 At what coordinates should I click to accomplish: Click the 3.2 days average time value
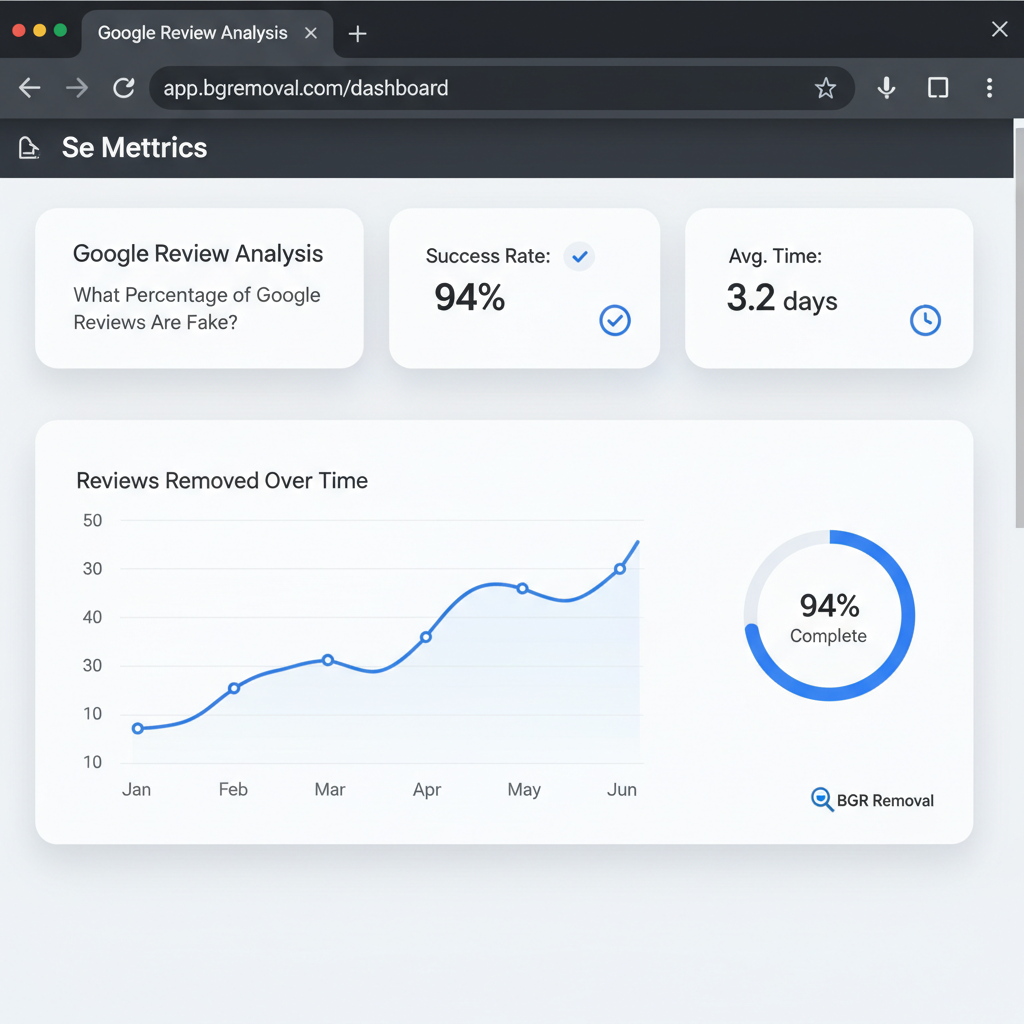click(x=782, y=298)
